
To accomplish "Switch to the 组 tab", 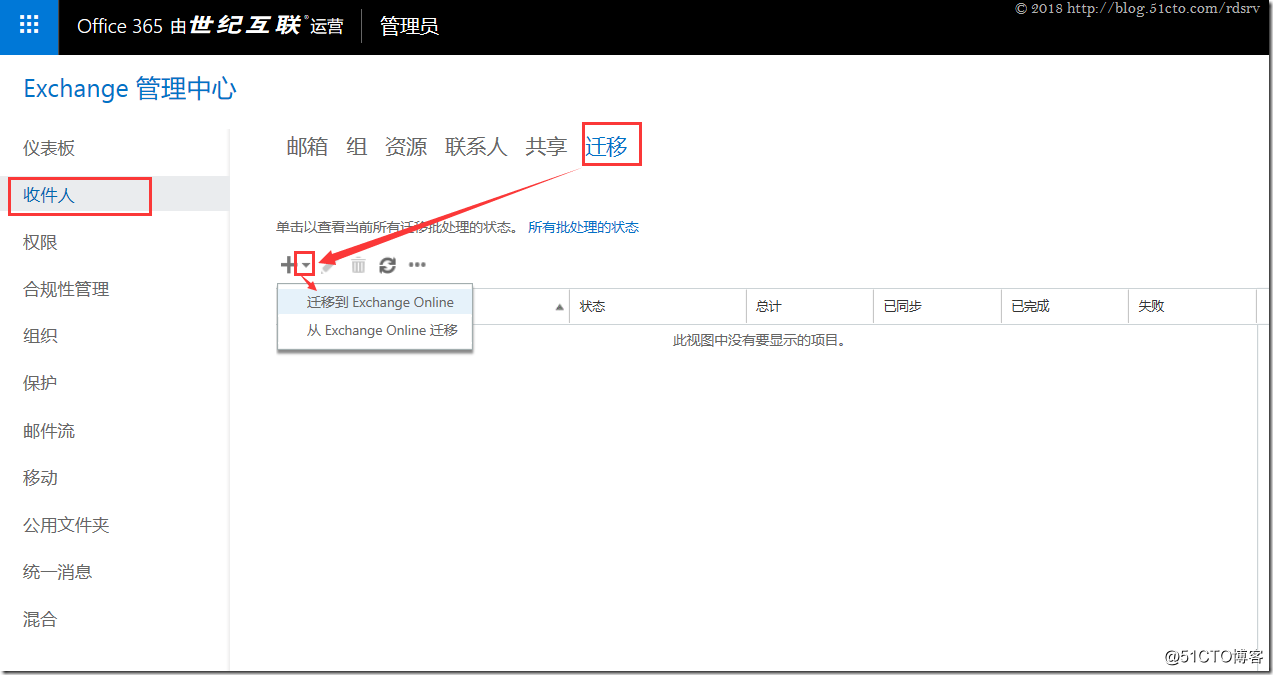I will pos(357,147).
